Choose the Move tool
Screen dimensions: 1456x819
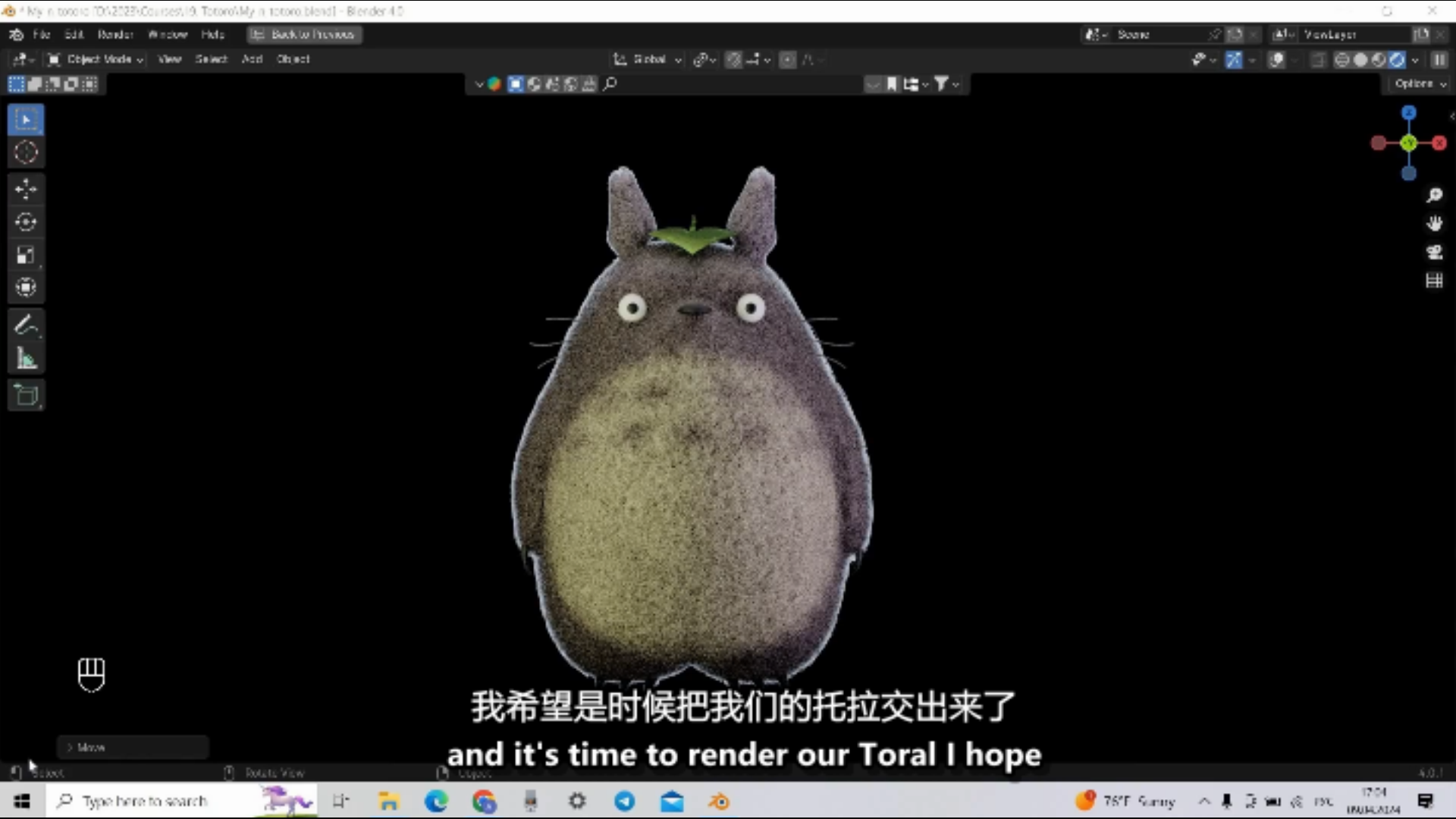point(26,189)
